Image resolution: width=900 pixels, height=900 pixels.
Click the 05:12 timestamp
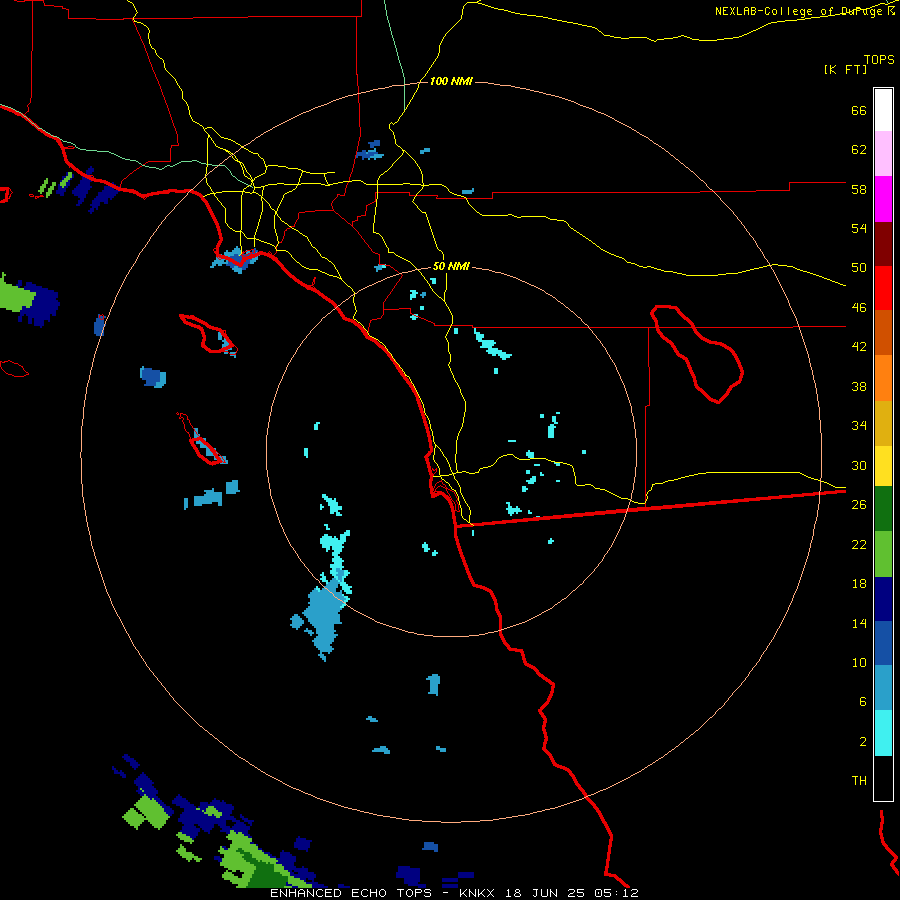point(616,893)
